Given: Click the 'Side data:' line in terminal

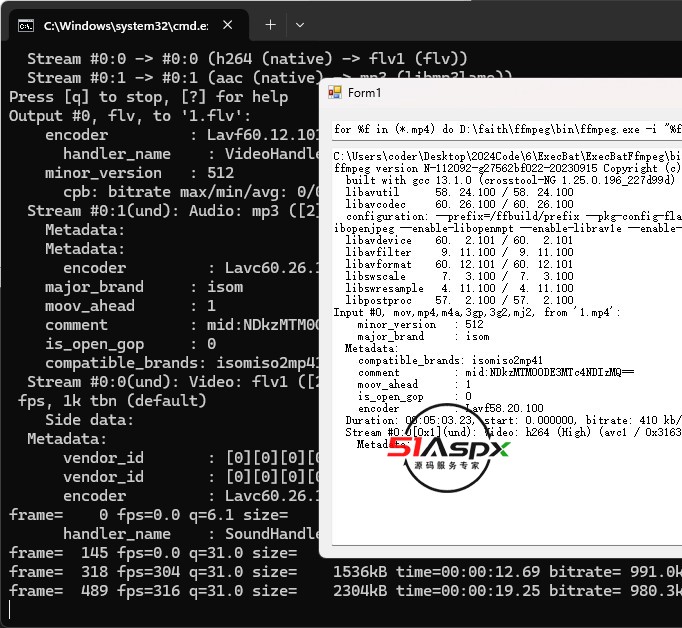Looking at the screenshot, I should click(89, 420).
